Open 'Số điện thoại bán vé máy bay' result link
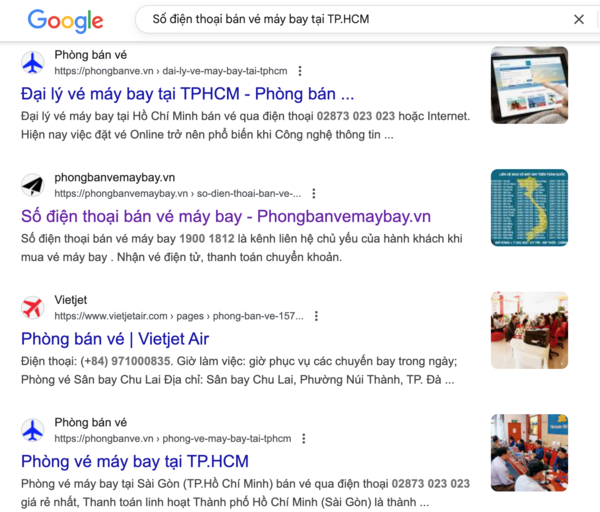The height and width of the screenshot is (512, 600). 226,217
